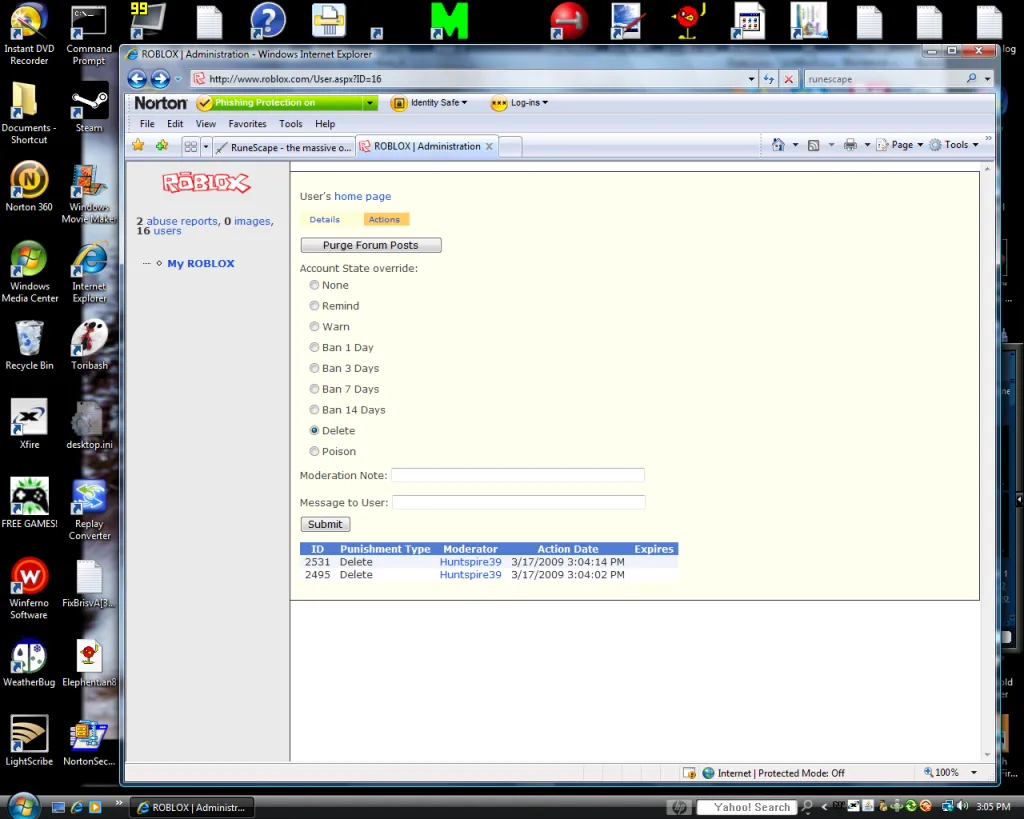Image resolution: width=1024 pixels, height=819 pixels.
Task: Click the browser Back arrow button
Action: [x=137, y=79]
